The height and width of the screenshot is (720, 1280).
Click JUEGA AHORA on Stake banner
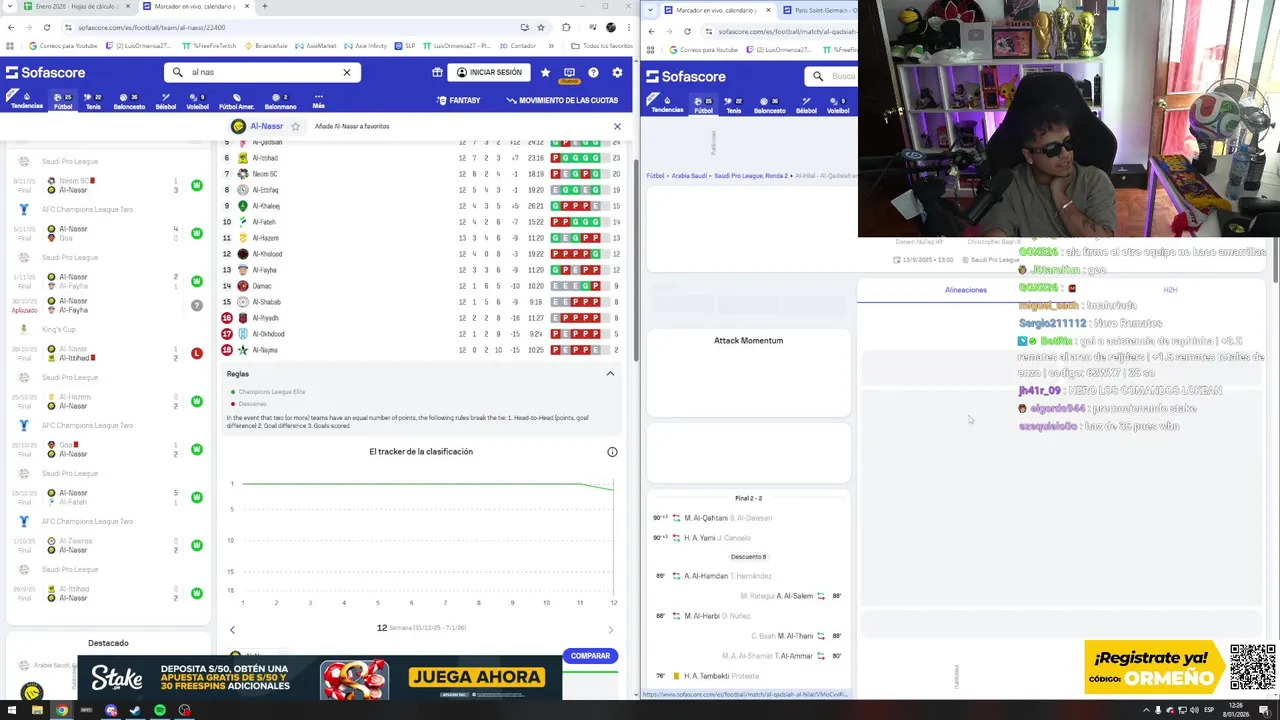478,677
